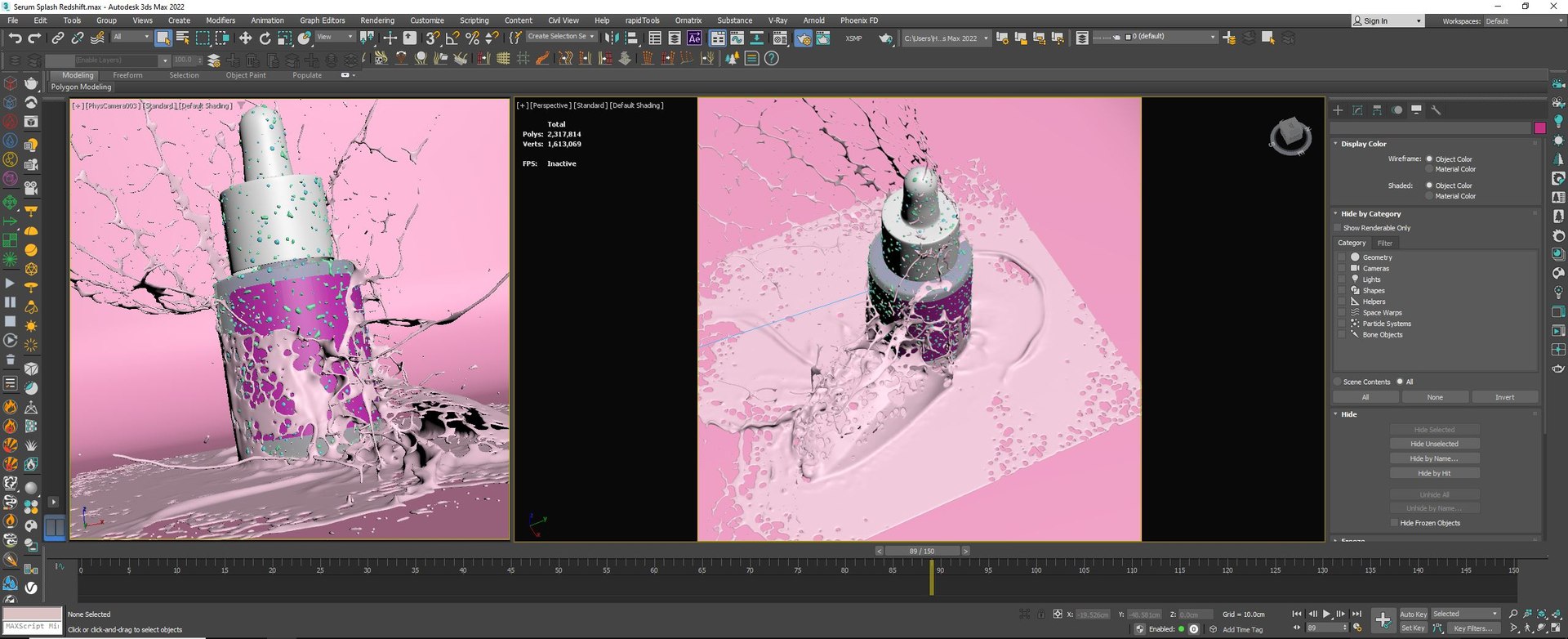Screen dimensions: 1568x639
Task: Open the '0 (default)' layer dropdown
Action: pos(1170,37)
